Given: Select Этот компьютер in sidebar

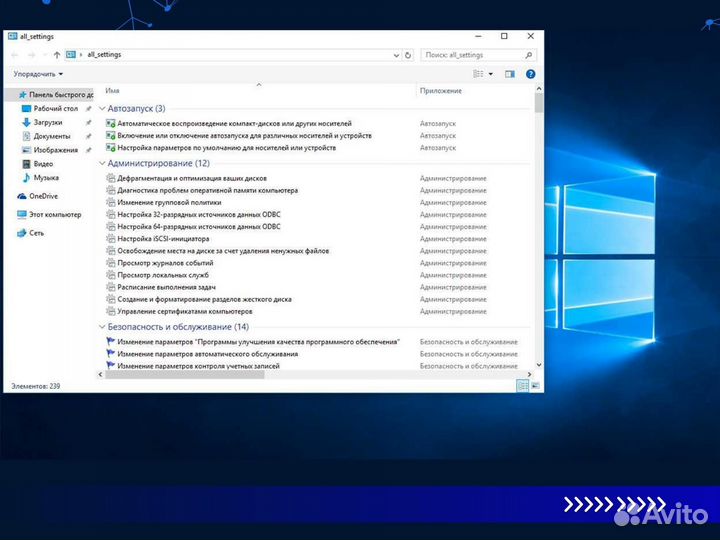Looking at the screenshot, I should 55,214.
